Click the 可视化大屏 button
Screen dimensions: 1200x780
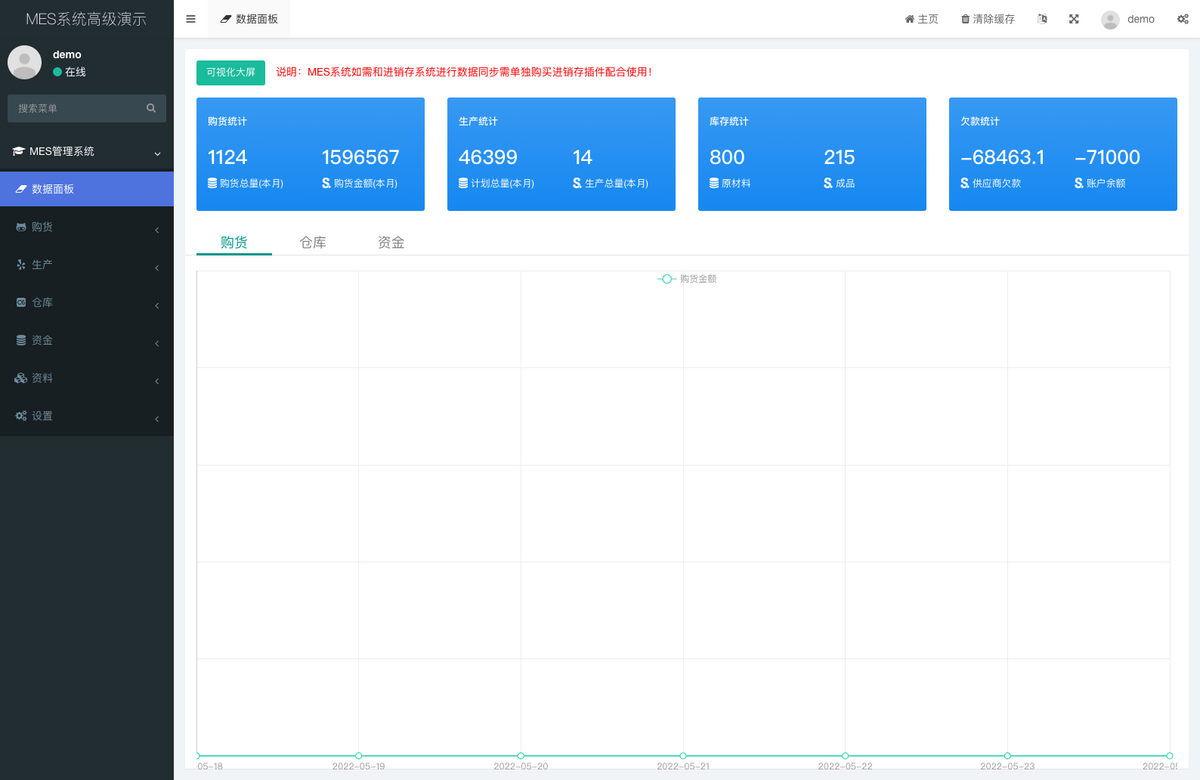click(231, 73)
